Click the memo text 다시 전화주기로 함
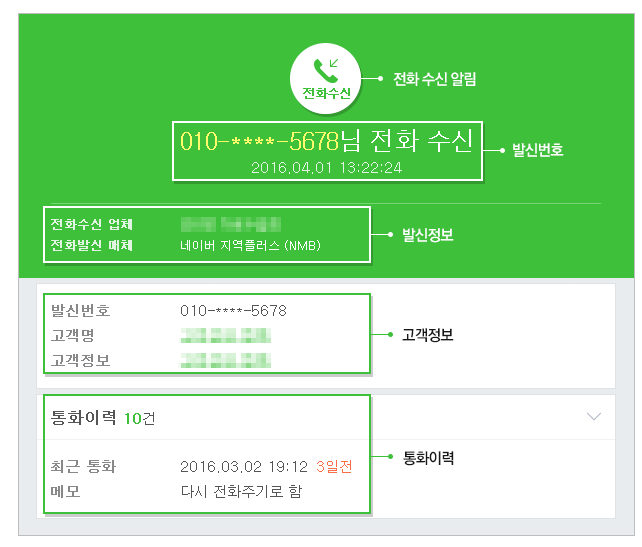Viewport: 642px width, 547px height. (241, 491)
